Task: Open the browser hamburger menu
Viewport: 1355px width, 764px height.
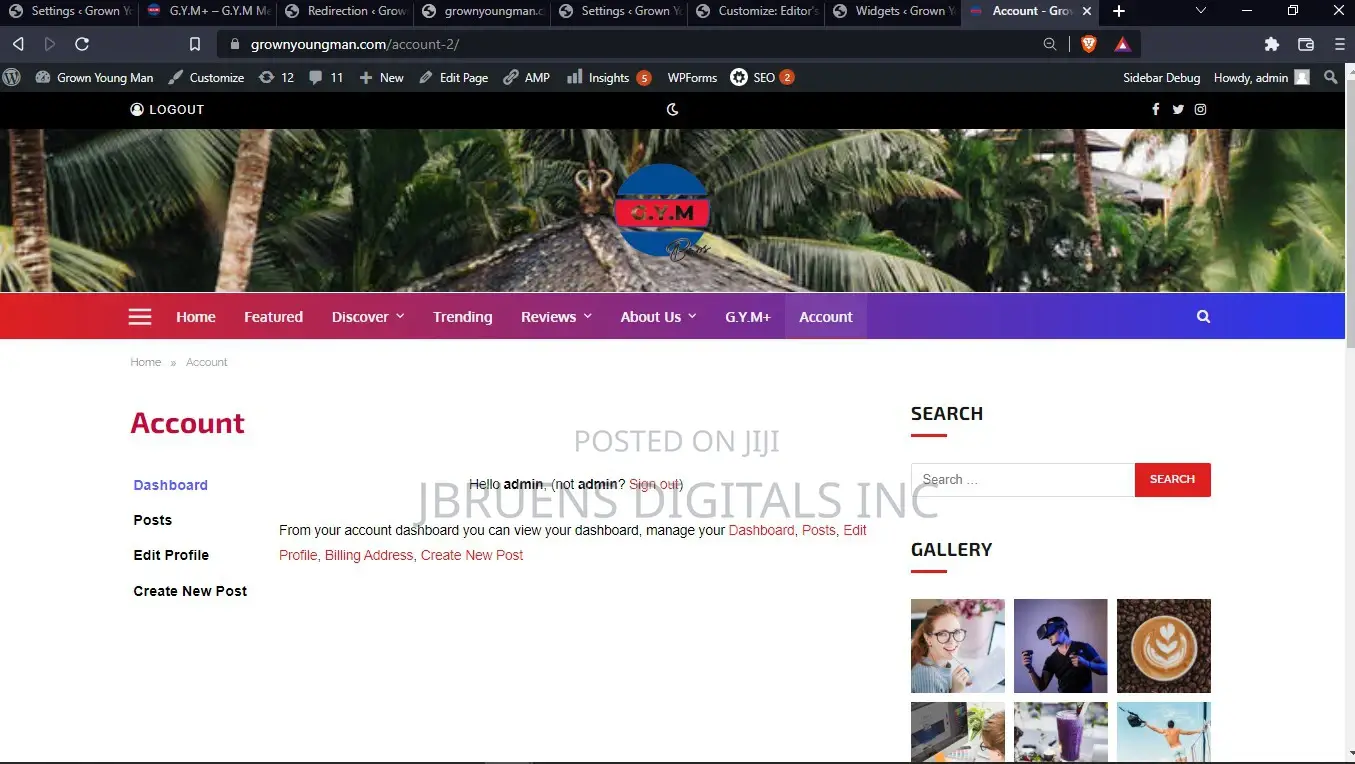Action: point(1340,44)
